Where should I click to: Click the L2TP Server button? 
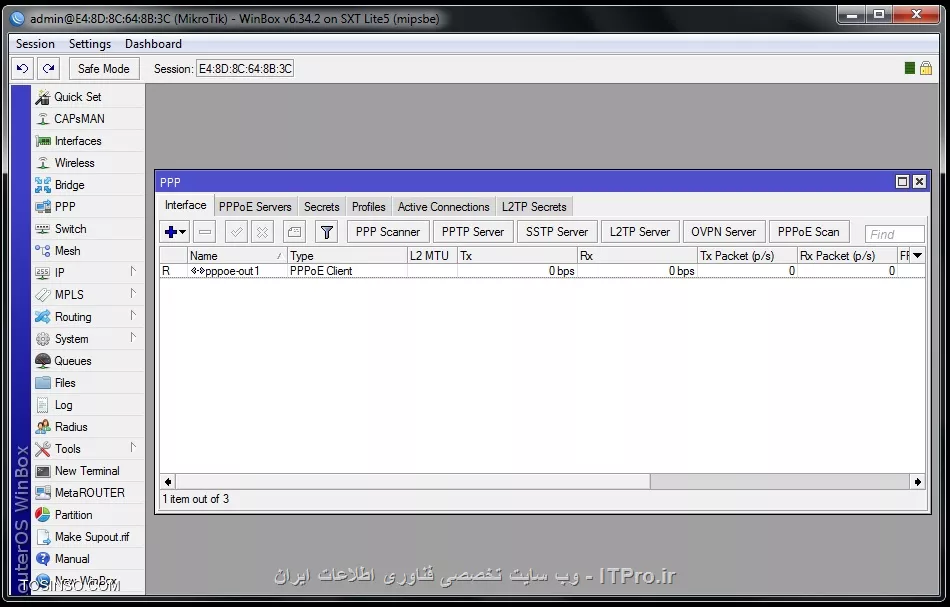pyautogui.click(x=640, y=231)
